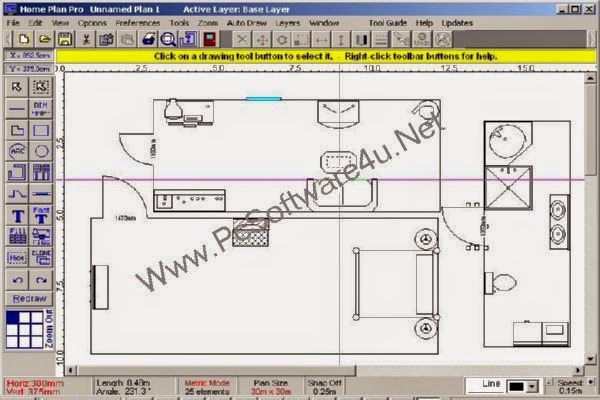
Task: Click the vertical scrollbar up arrow
Action: coord(590,78)
